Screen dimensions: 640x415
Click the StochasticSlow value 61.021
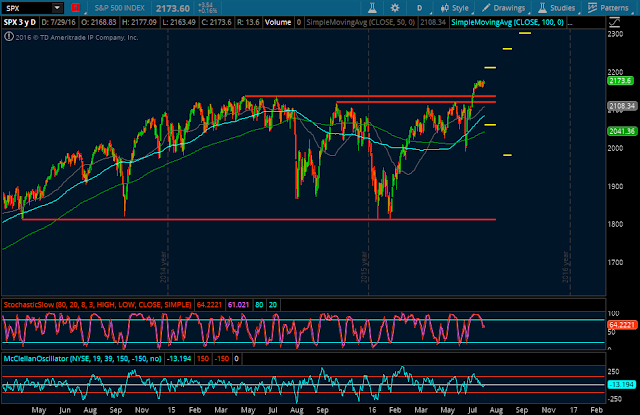coord(238,305)
